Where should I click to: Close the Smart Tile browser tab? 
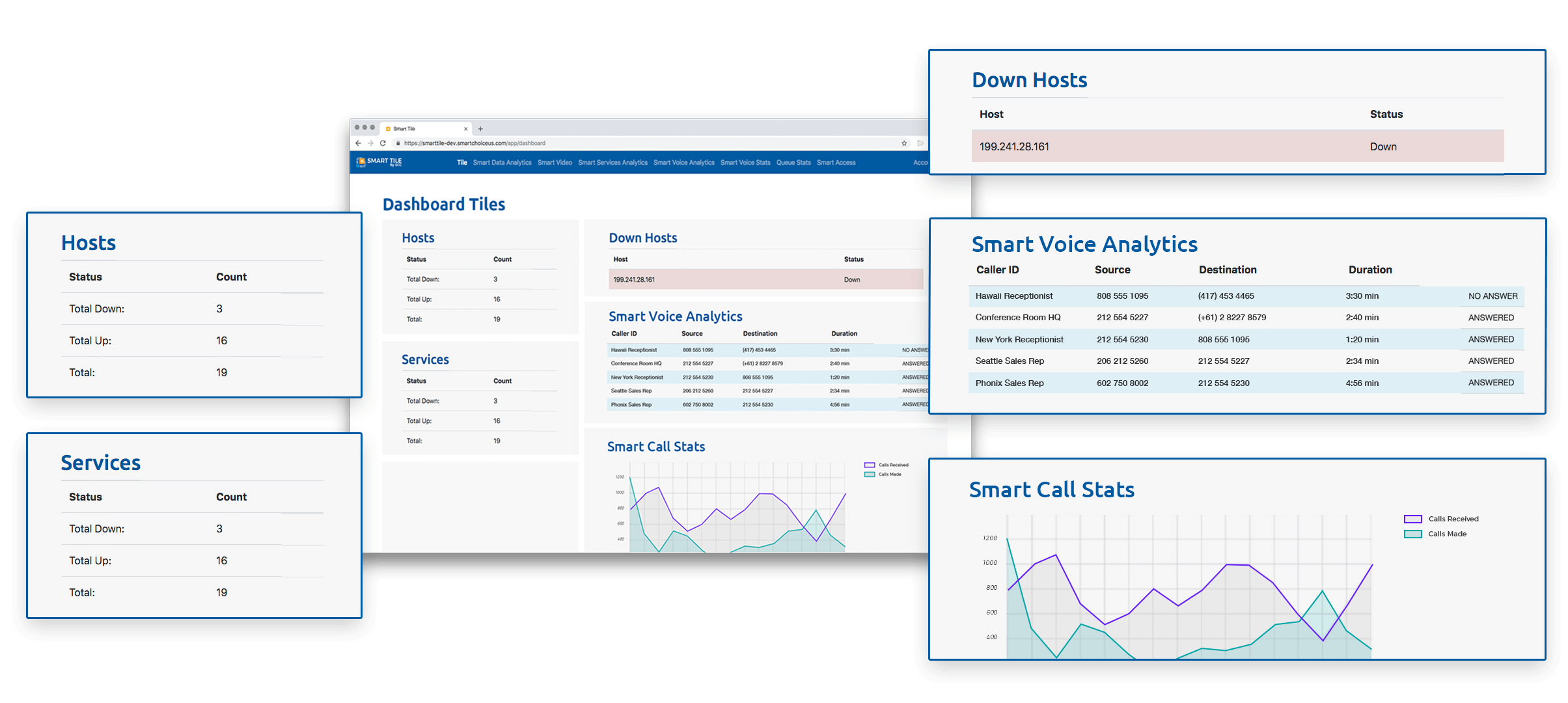pos(465,129)
